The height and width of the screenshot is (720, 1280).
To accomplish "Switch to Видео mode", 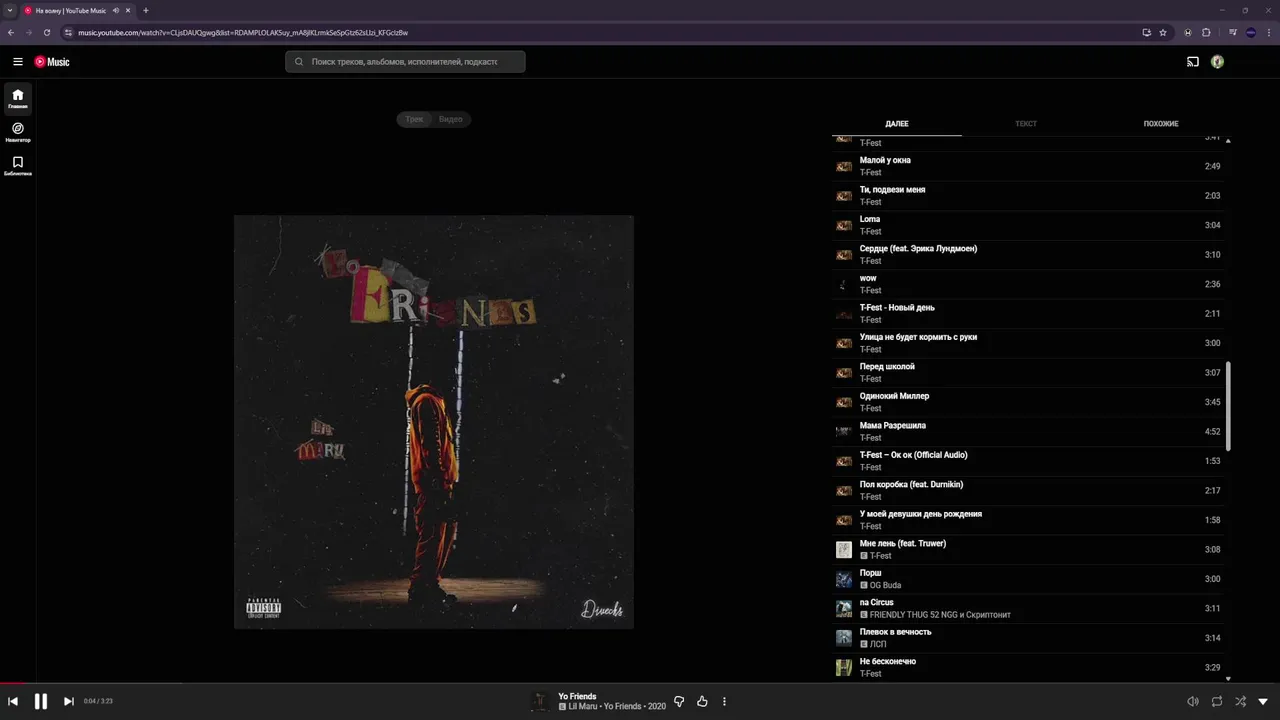I will click(x=451, y=119).
